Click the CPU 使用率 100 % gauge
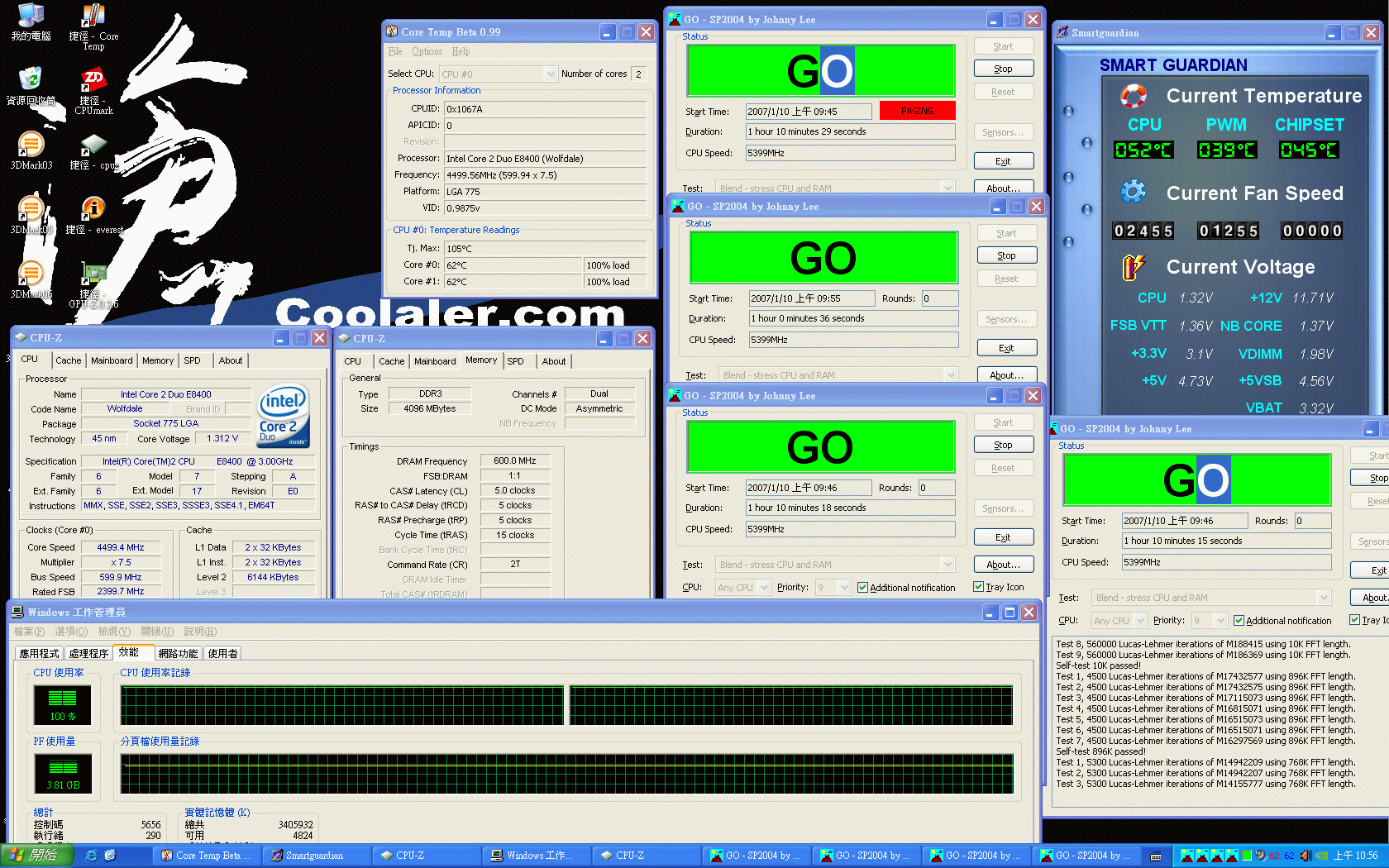The width and height of the screenshot is (1389, 868). click(x=62, y=705)
